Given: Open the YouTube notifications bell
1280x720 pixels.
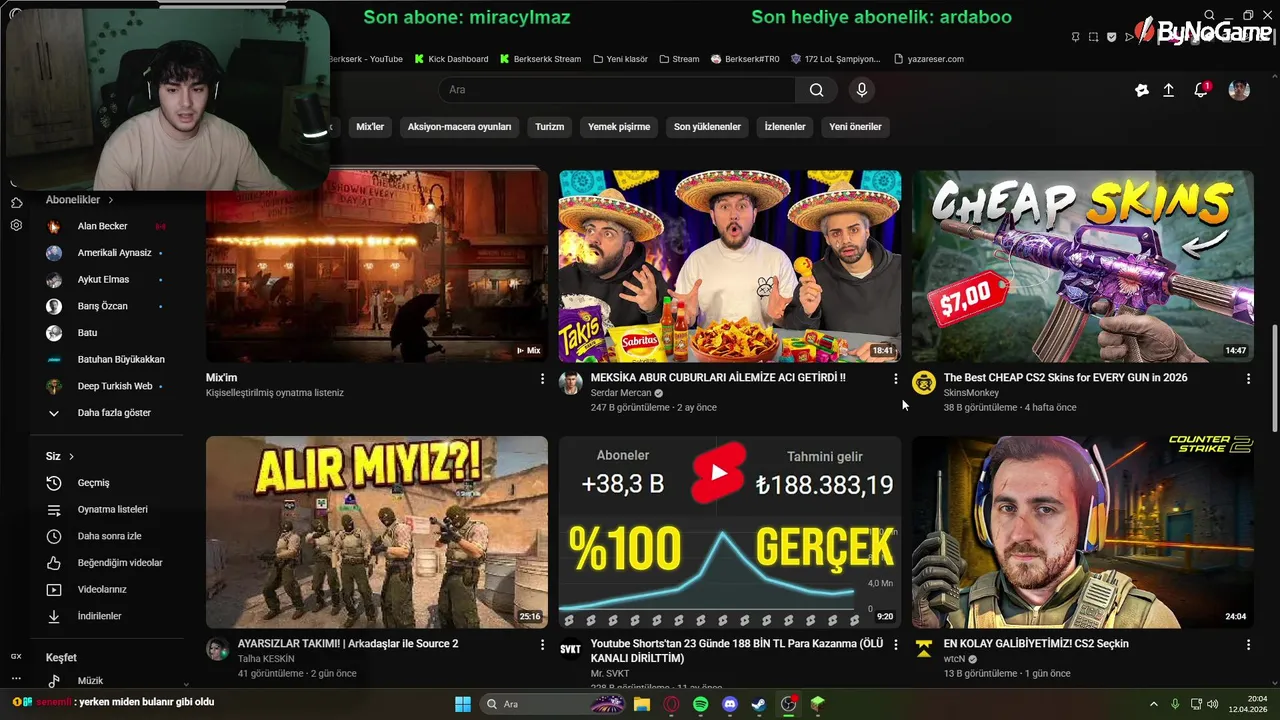Looking at the screenshot, I should coord(1201,90).
